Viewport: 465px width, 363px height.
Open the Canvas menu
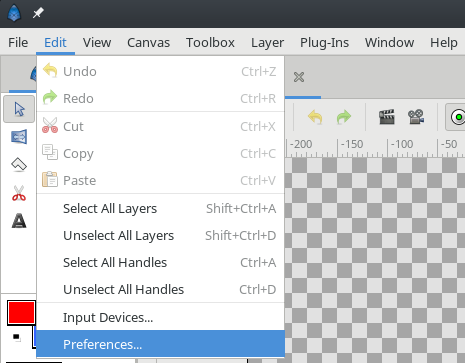(148, 42)
